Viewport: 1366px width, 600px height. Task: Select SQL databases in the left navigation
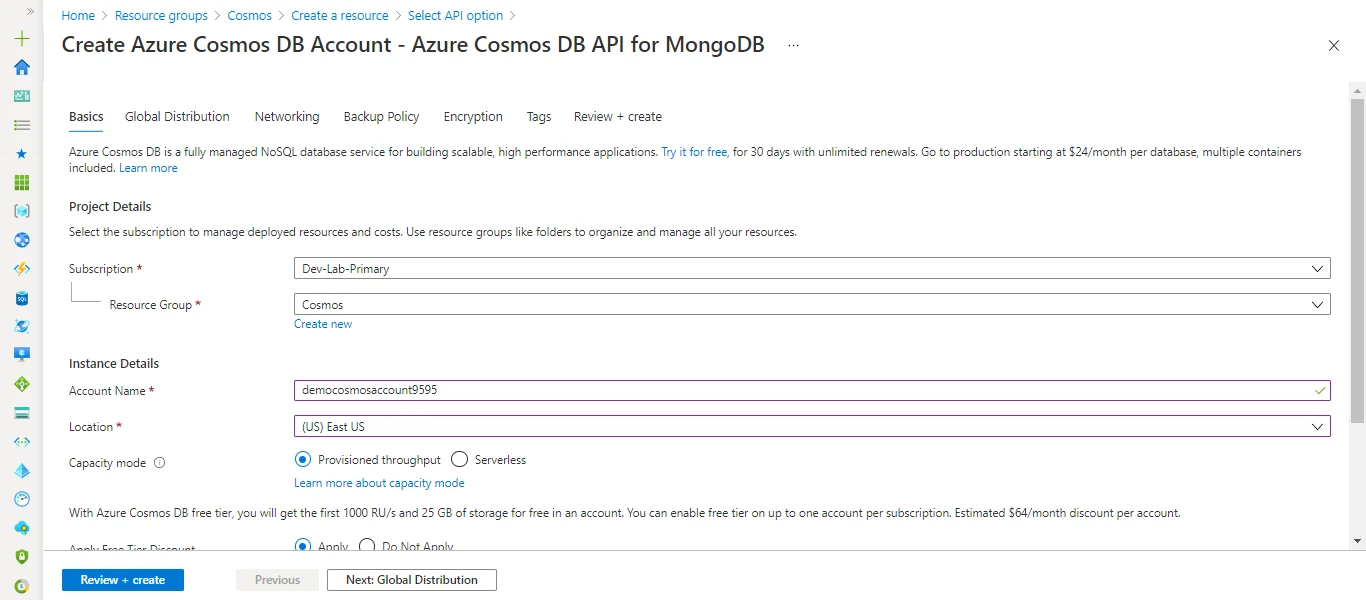(21, 298)
